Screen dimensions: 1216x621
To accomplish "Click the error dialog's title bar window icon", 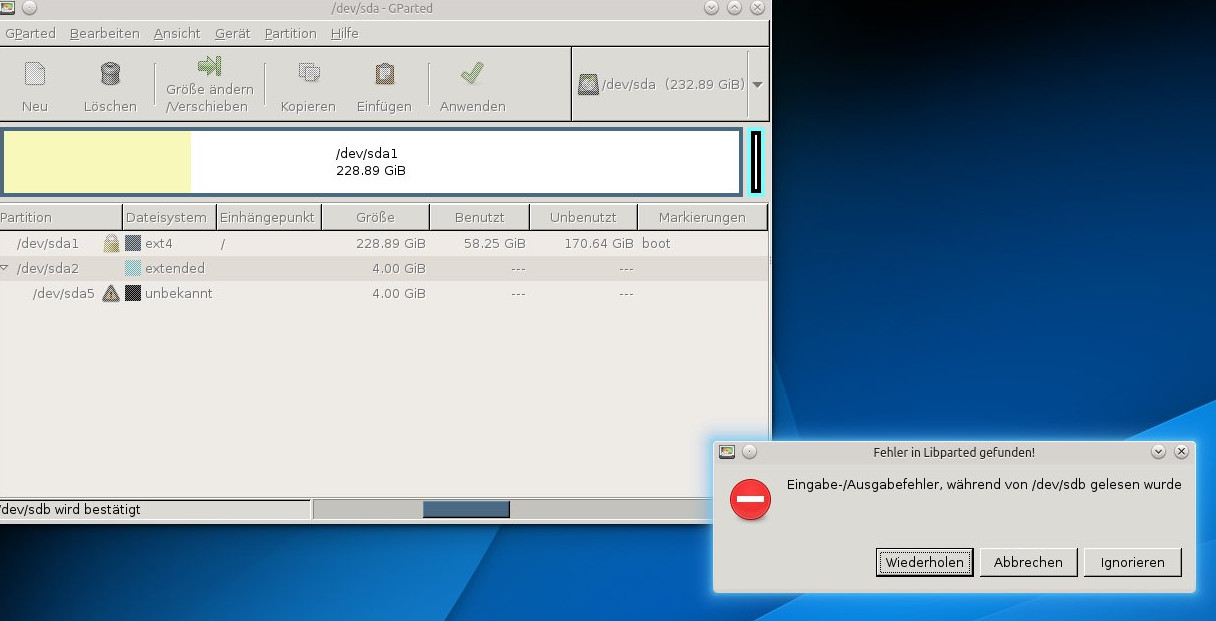I will coord(727,452).
